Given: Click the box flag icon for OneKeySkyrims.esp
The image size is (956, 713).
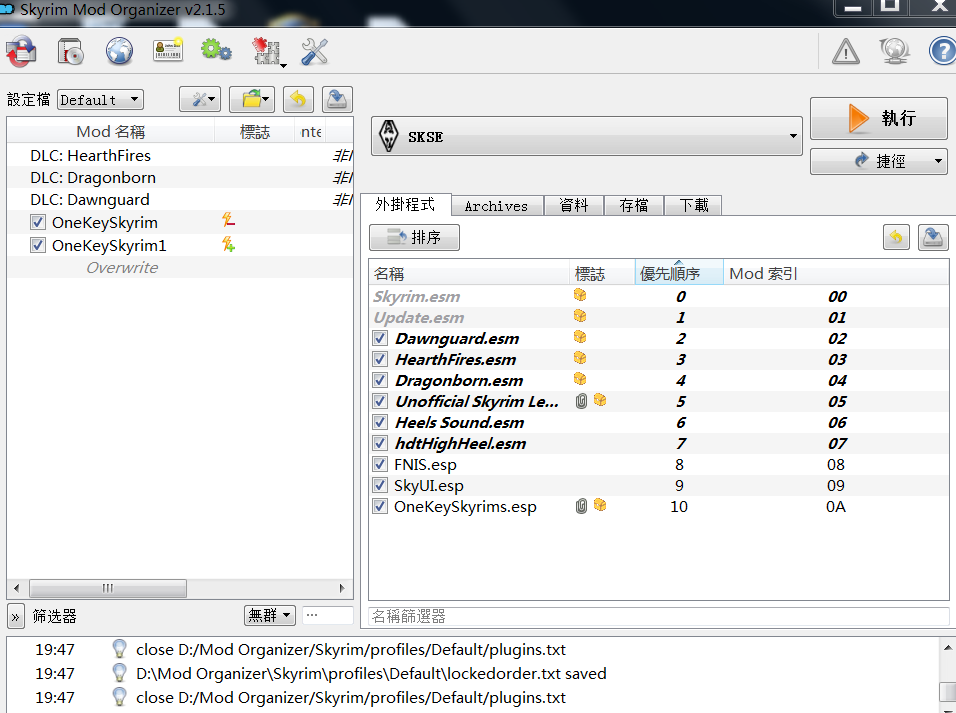Looking at the screenshot, I should (x=600, y=505).
